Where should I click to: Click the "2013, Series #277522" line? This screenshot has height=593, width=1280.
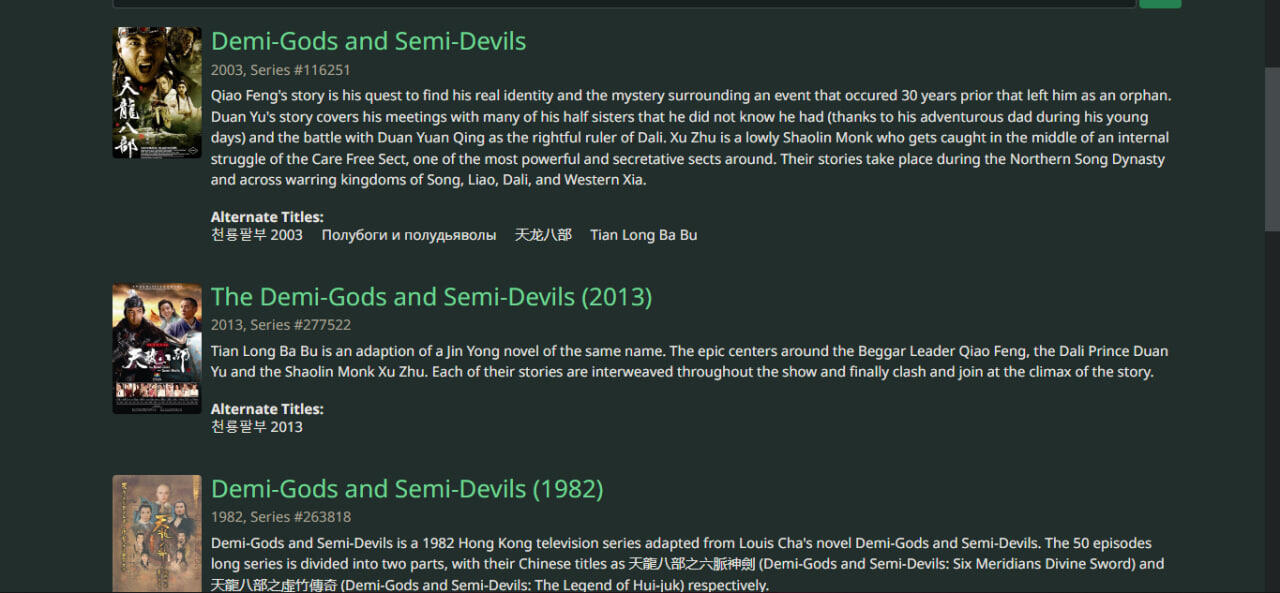tap(280, 325)
